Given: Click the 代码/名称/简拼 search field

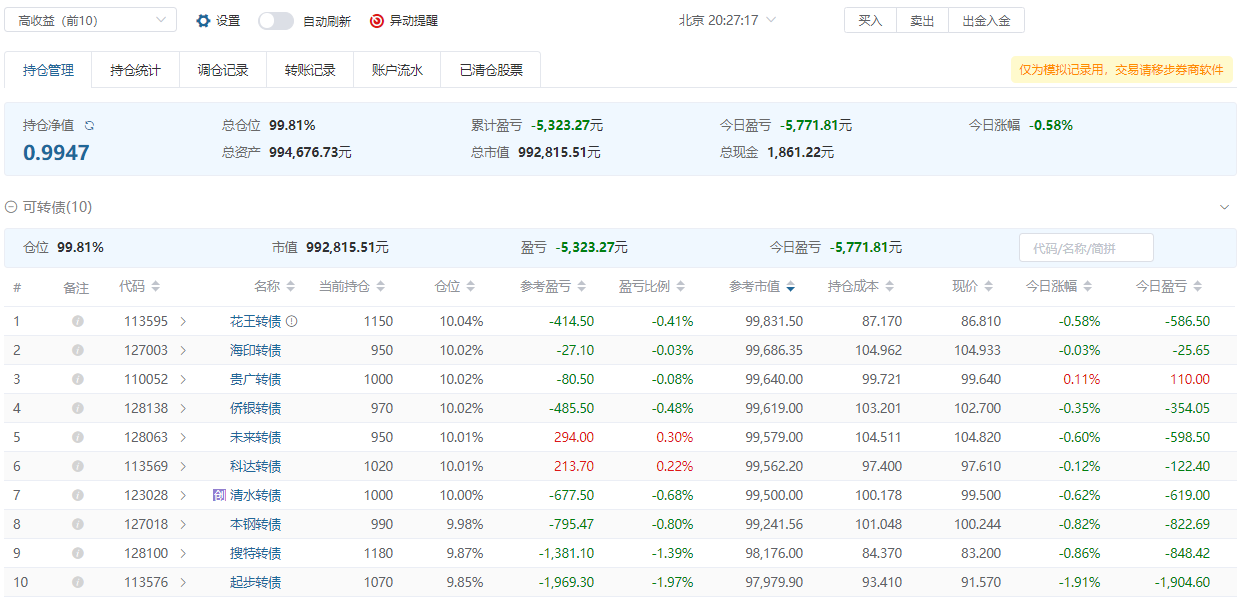Looking at the screenshot, I should click(x=1085, y=248).
